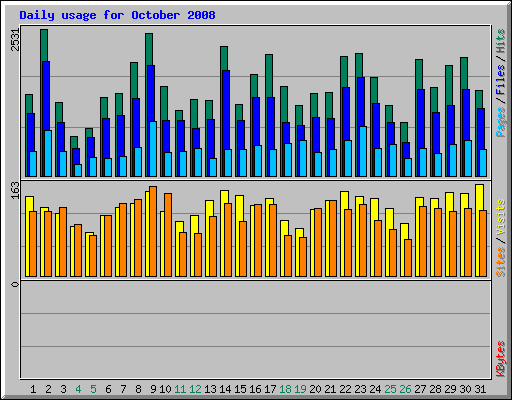The image size is (512, 400).
Task: Click day label '17' on the x-axis
Action: coord(270,389)
